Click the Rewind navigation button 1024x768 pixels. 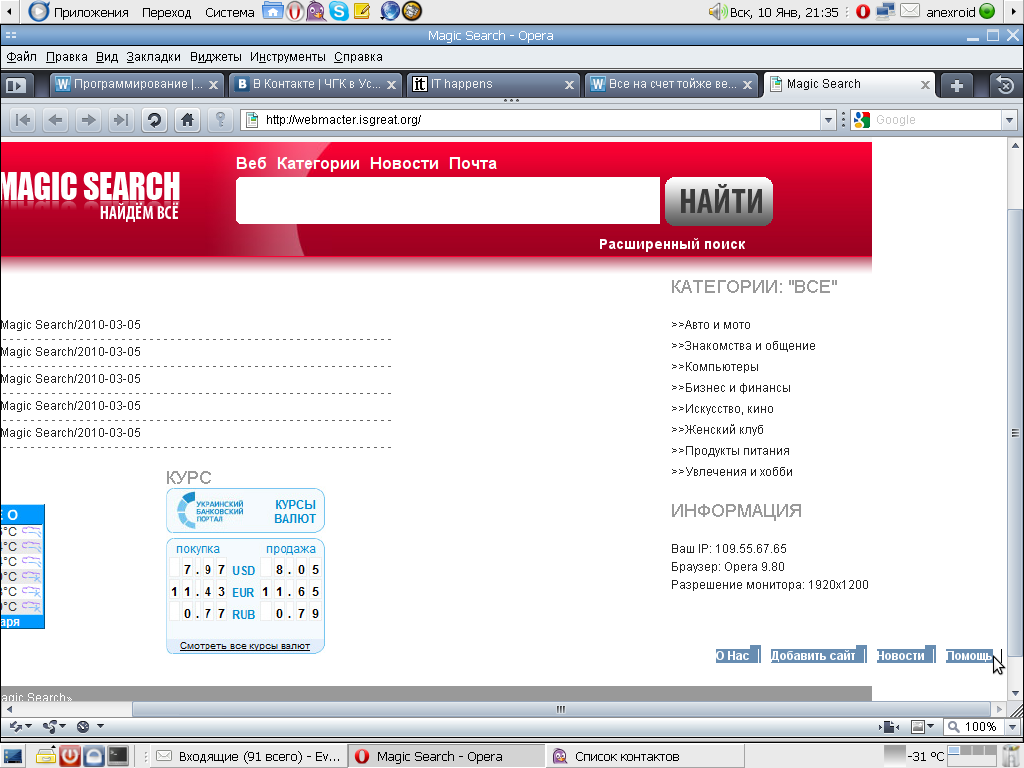click(x=22, y=120)
